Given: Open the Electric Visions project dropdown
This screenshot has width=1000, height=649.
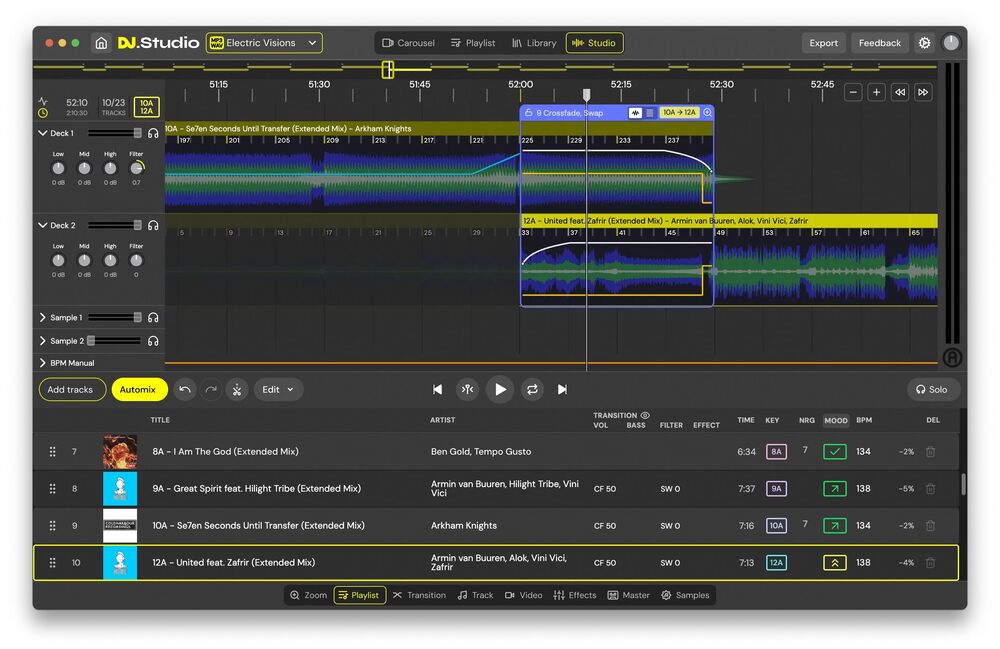Looking at the screenshot, I should point(266,43).
